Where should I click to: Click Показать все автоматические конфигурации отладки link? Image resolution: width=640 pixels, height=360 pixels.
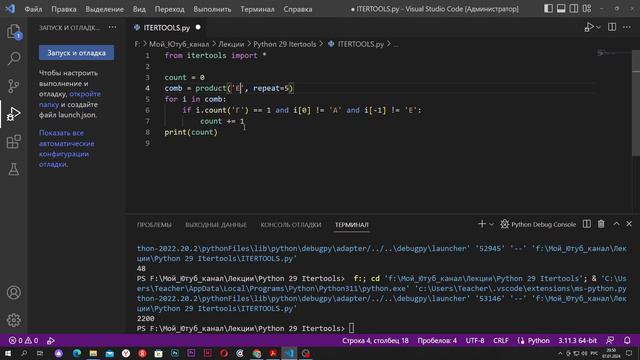[67, 149]
